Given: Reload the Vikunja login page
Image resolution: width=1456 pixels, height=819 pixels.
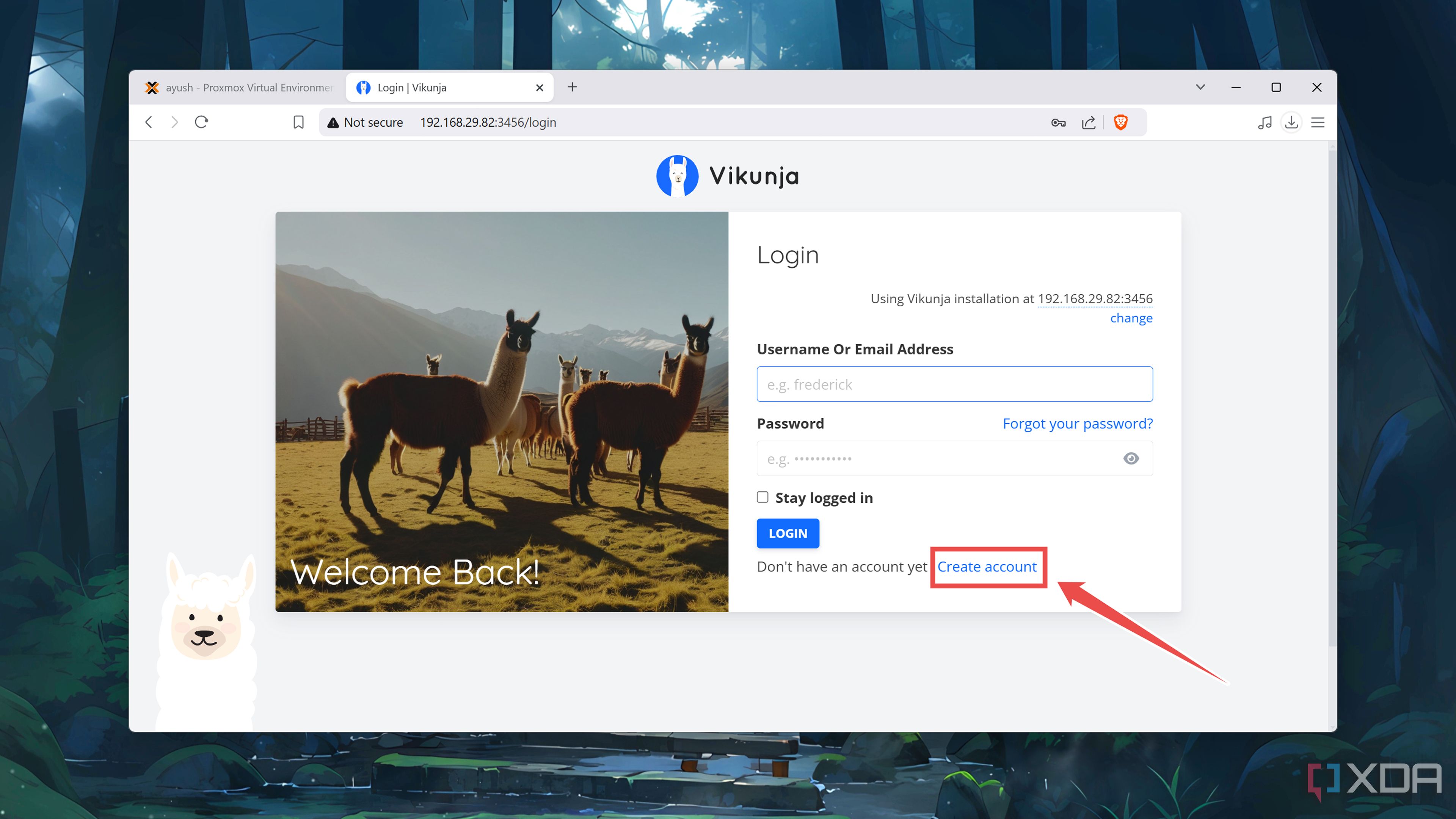Looking at the screenshot, I should 202,122.
